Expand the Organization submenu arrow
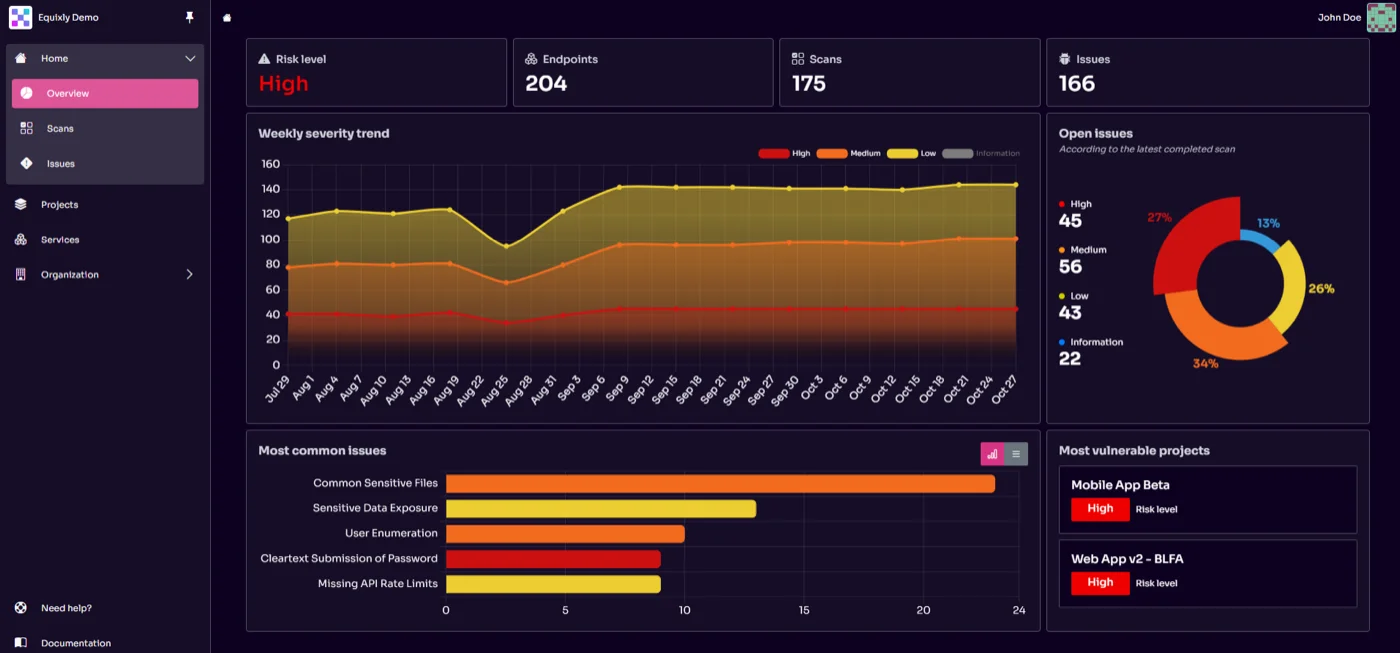The width and height of the screenshot is (1400, 653). [x=190, y=274]
